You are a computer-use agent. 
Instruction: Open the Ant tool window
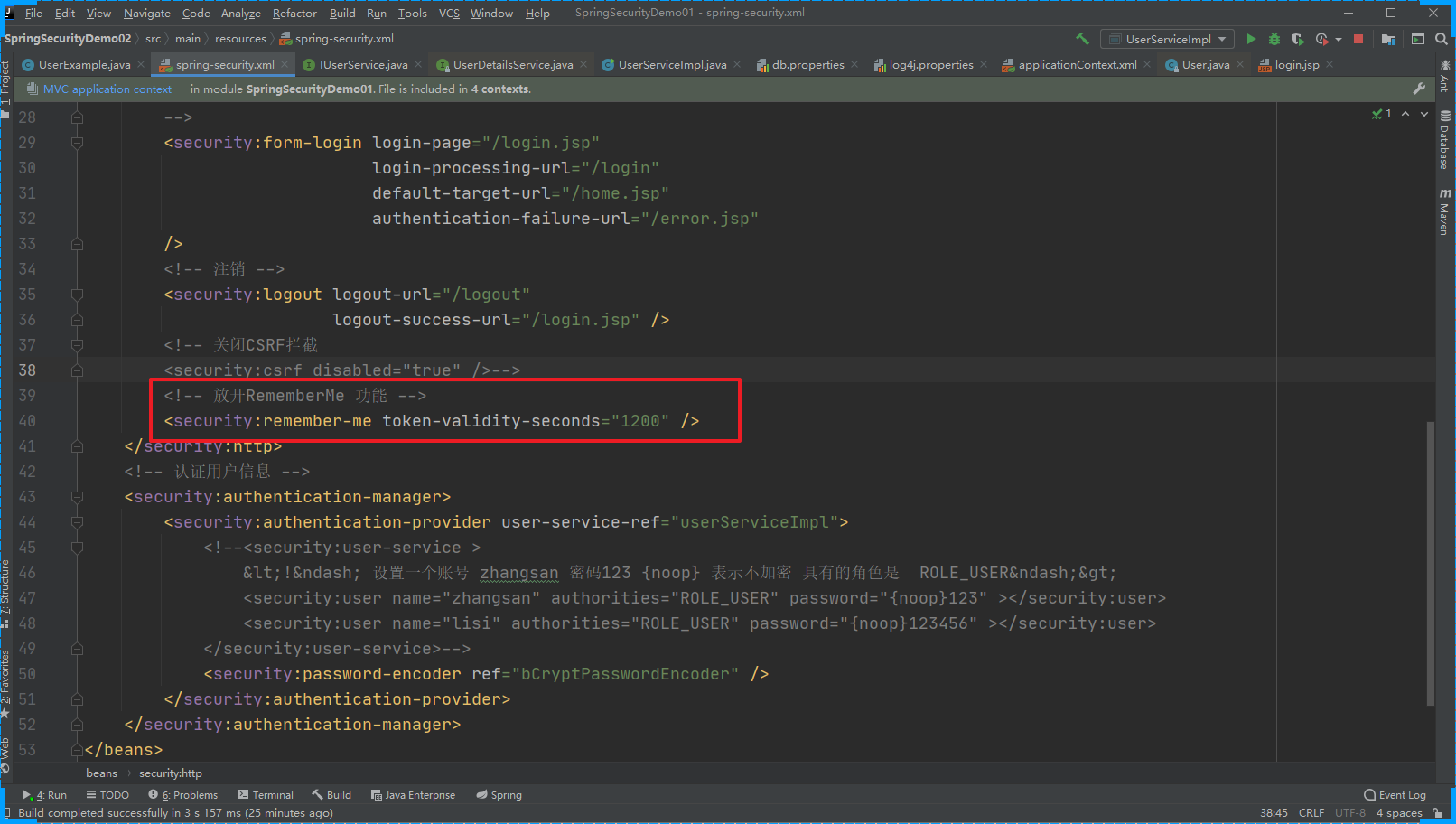pos(1445,77)
